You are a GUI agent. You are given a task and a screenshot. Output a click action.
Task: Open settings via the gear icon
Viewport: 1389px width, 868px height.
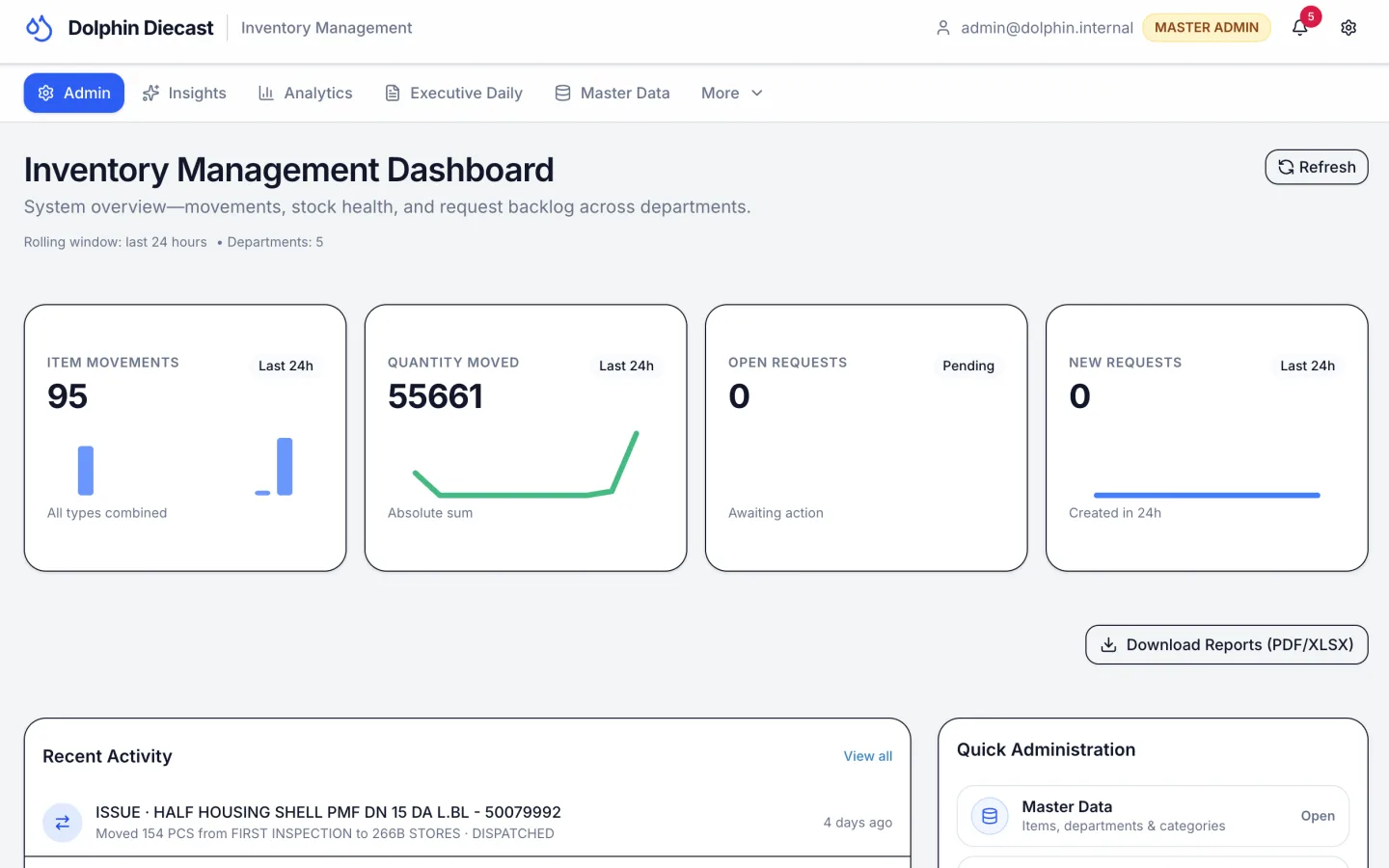(x=1348, y=28)
